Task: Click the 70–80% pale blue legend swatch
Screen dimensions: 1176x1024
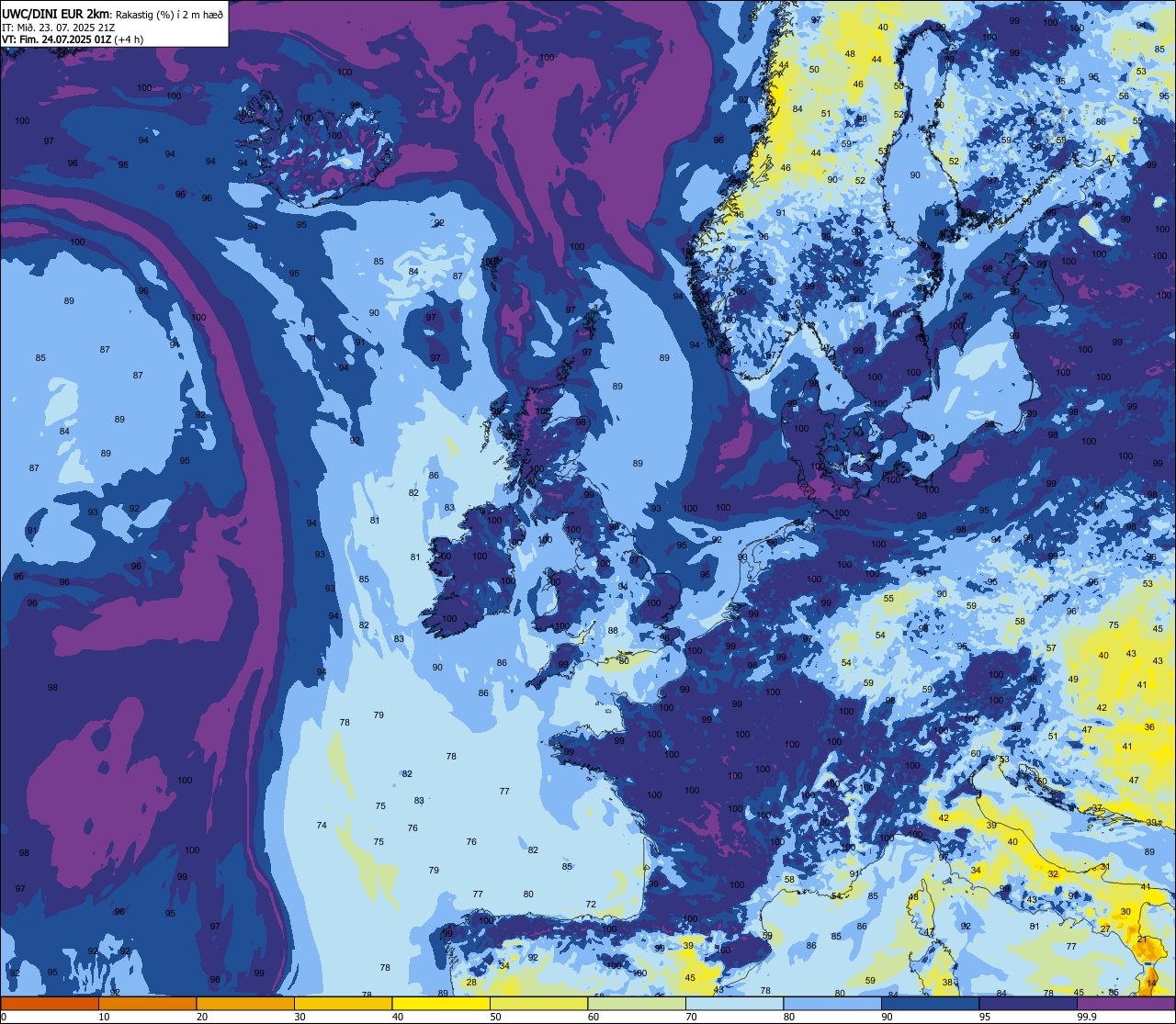Action: point(734,1004)
